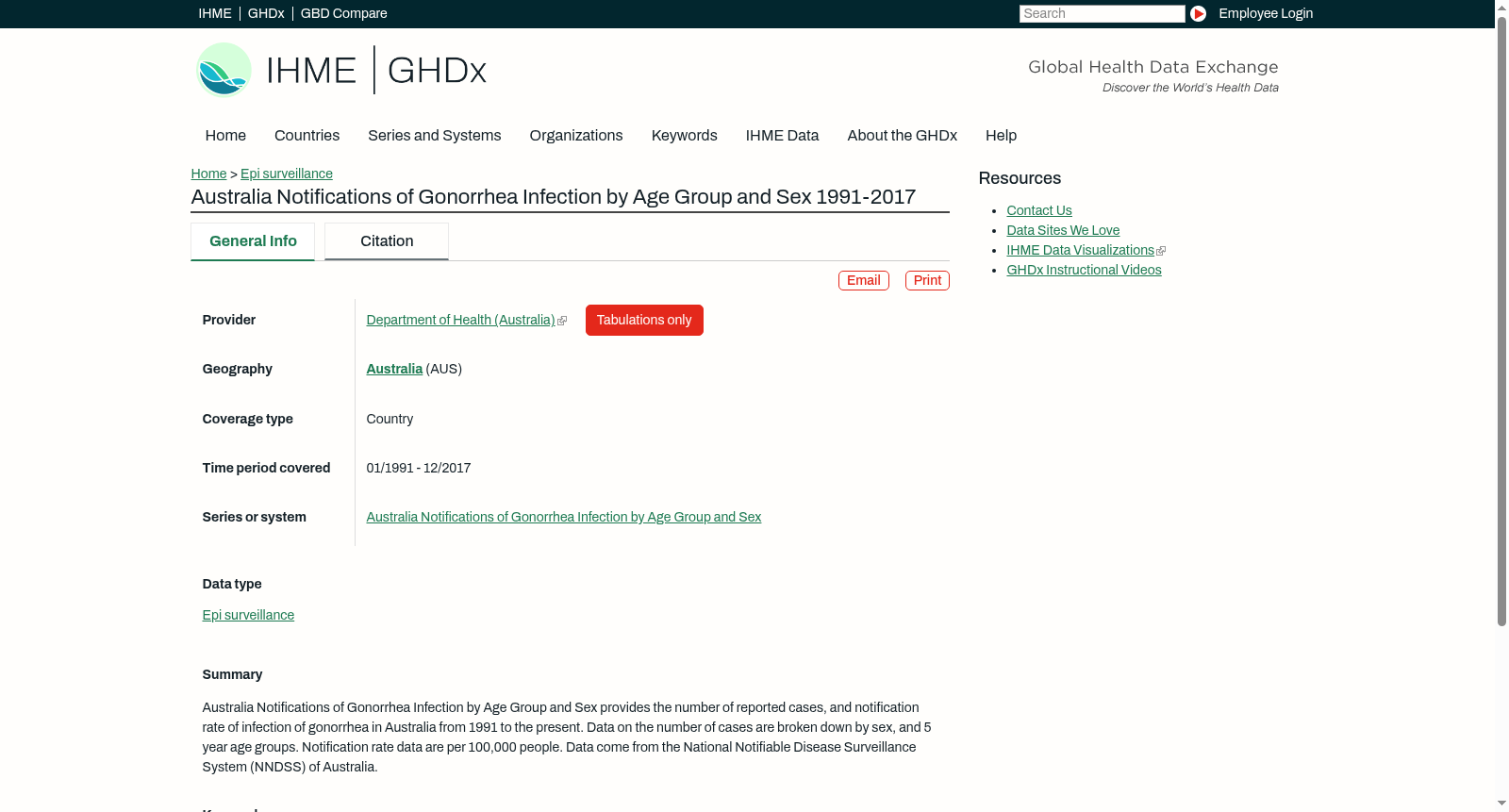Click the vertical scrollbar thumb
This screenshot has height=812, width=1509.
1501,321
